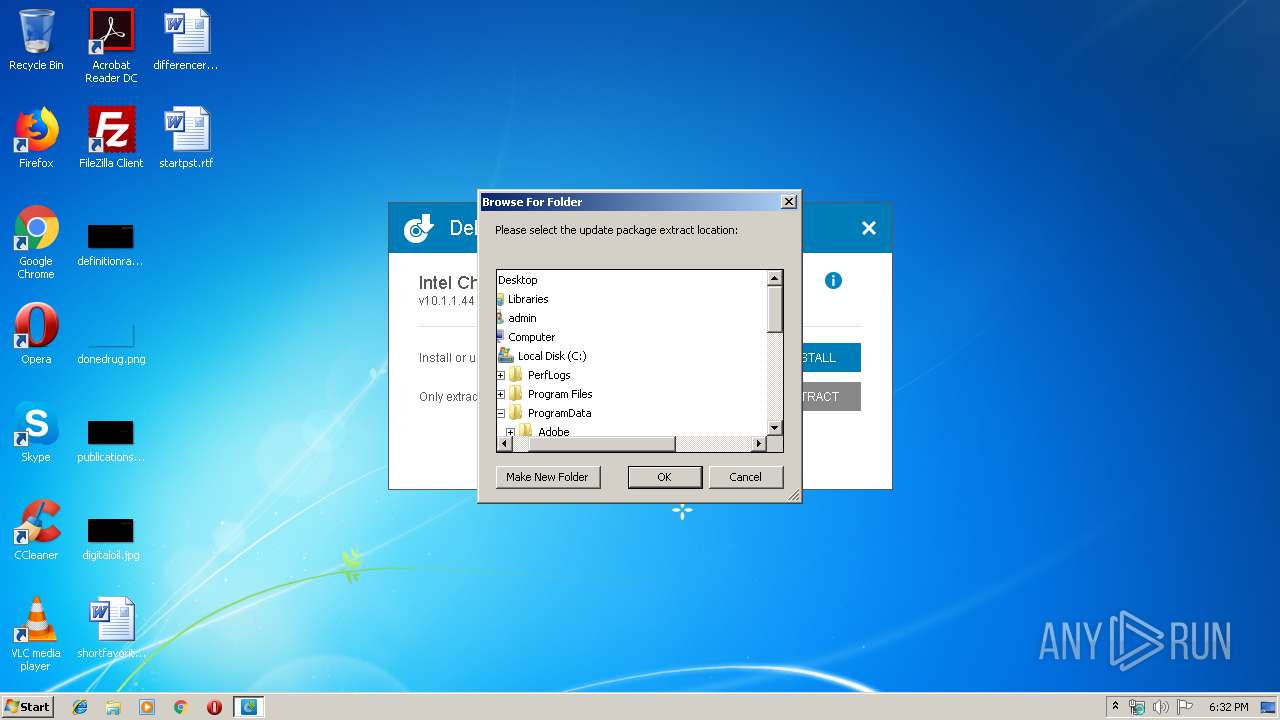Open Action Center flag in system tray
The height and width of the screenshot is (720, 1280).
point(1185,707)
